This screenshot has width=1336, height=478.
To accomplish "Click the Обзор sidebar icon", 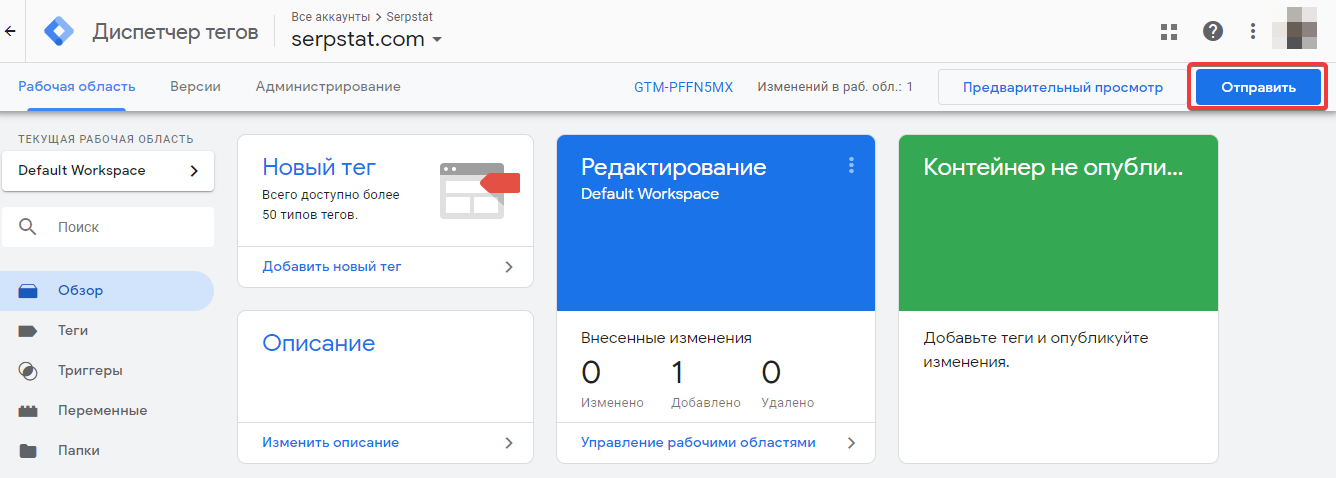I will (x=28, y=291).
